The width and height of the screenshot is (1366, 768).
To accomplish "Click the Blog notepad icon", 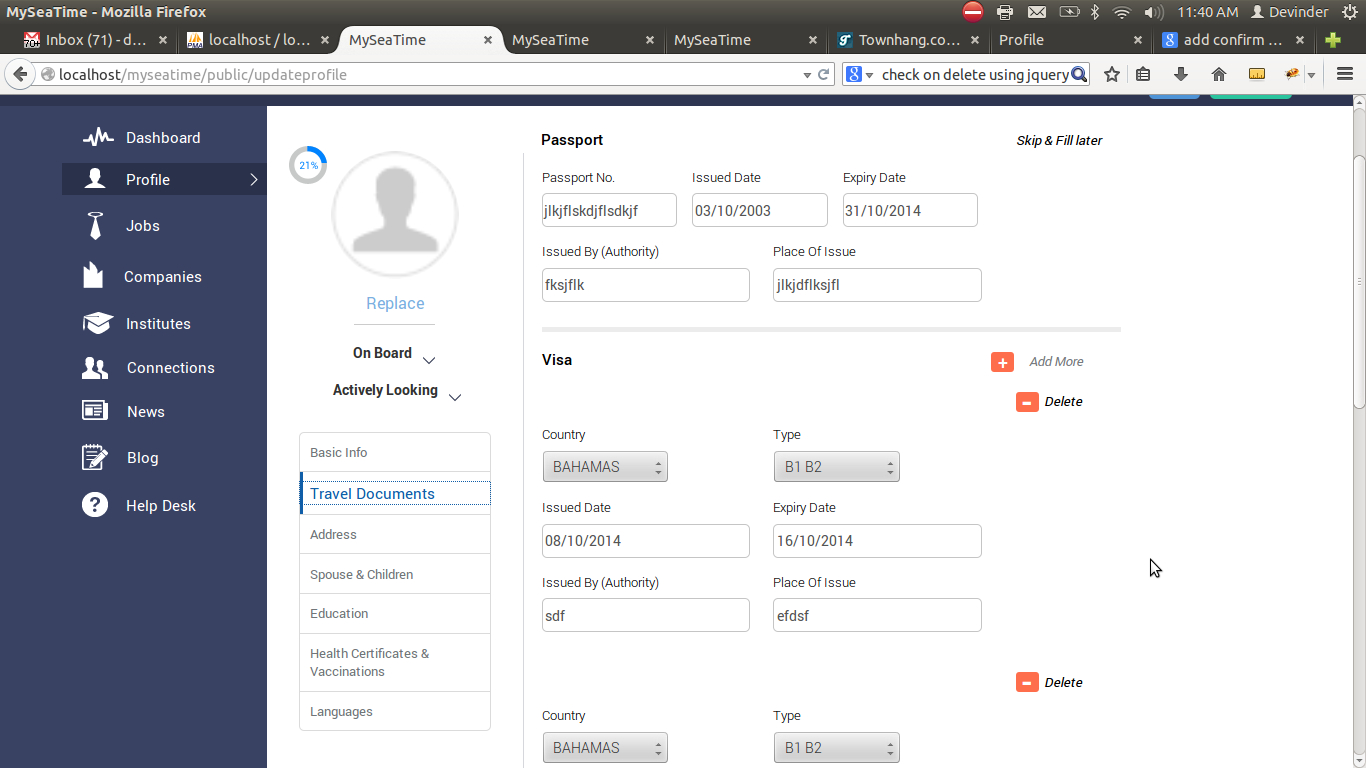I will tap(95, 457).
